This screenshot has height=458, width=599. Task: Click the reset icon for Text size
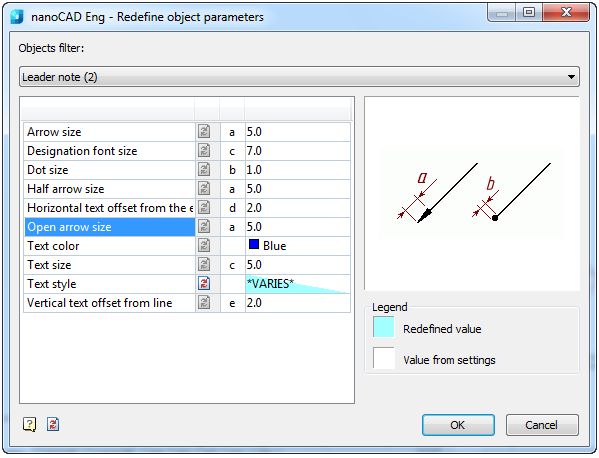(x=204, y=265)
